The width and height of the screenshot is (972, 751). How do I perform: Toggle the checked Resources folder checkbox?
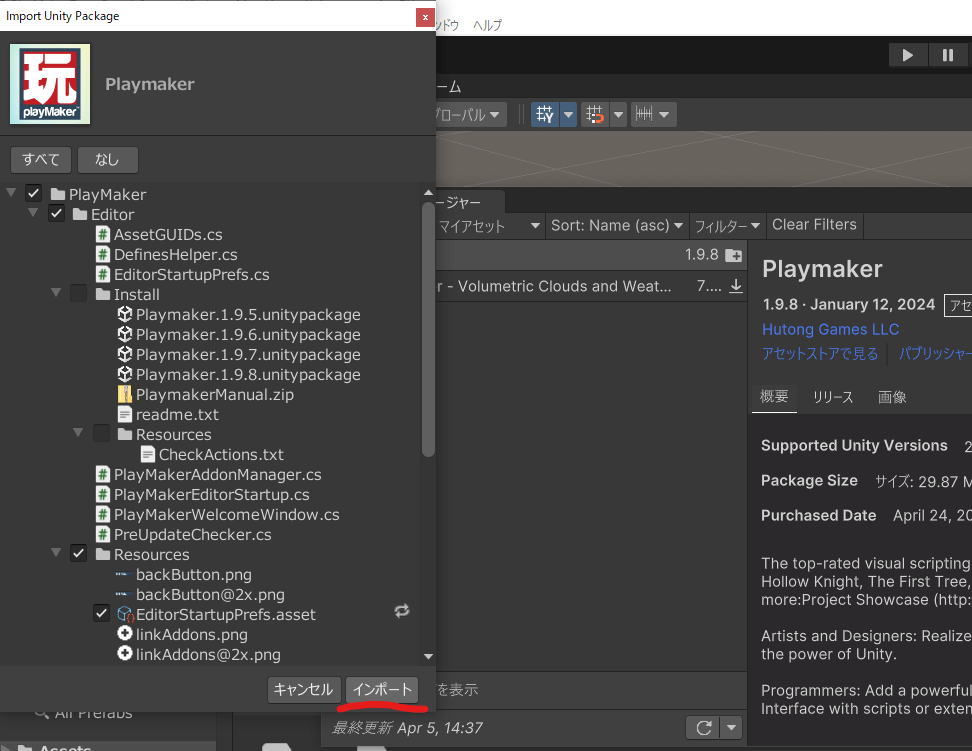[x=79, y=554]
